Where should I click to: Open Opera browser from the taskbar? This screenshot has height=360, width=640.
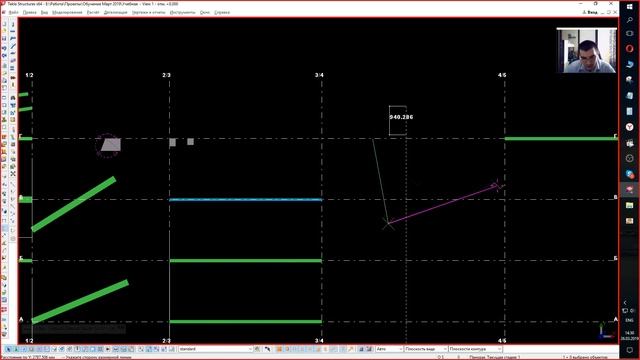pos(629,49)
